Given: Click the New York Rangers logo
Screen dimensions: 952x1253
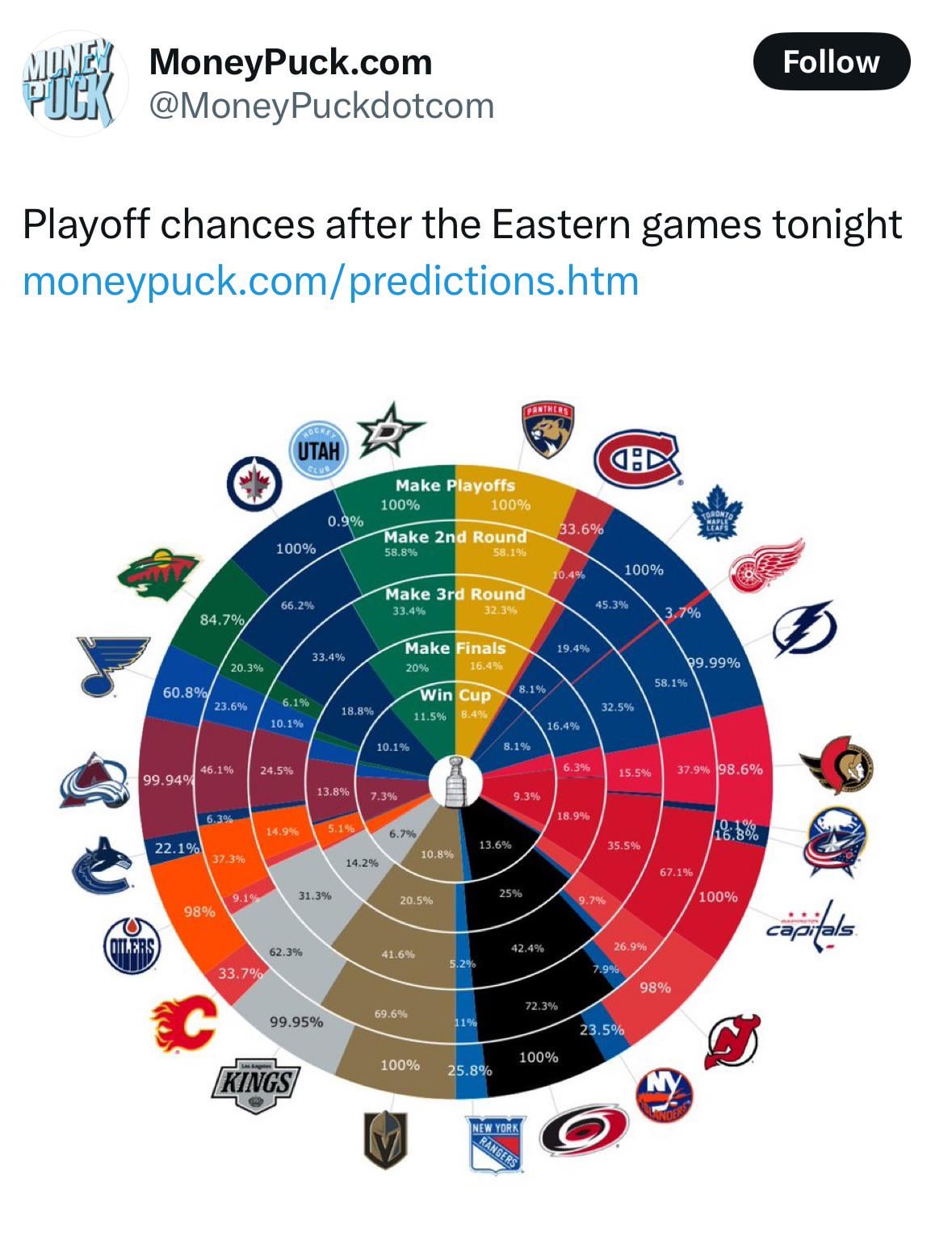Looking at the screenshot, I should [496, 1142].
